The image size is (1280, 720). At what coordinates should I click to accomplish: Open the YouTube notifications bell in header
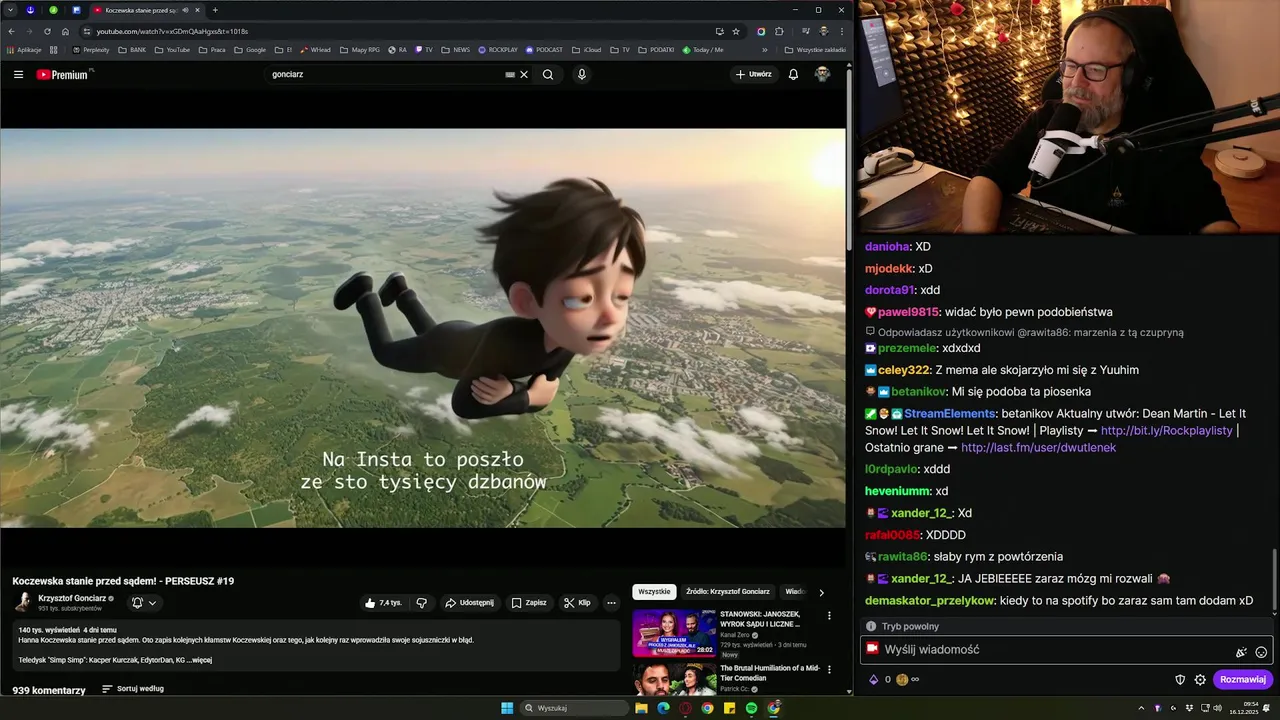pyautogui.click(x=793, y=74)
